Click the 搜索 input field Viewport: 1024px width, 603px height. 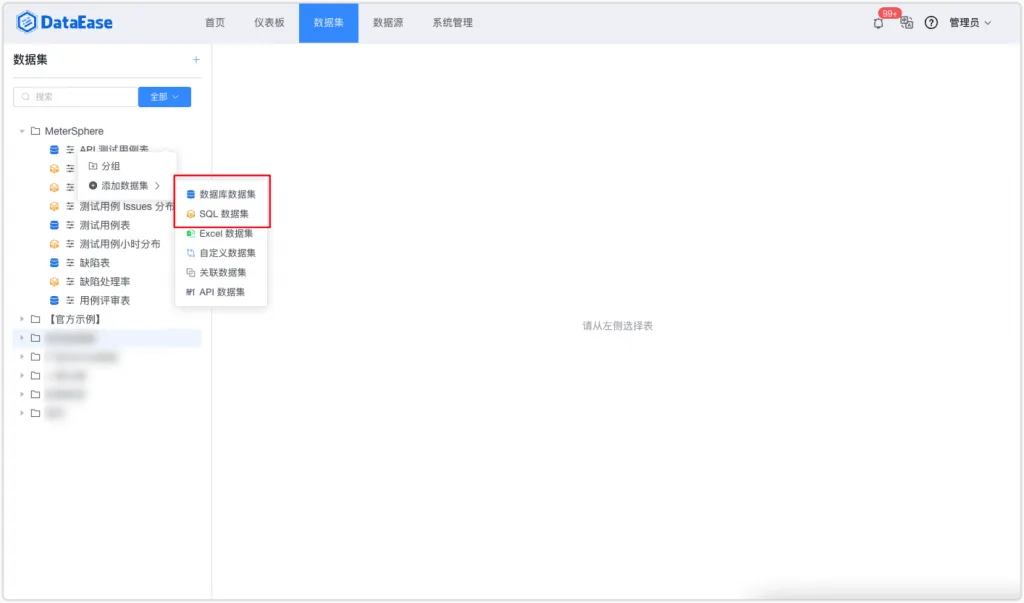tap(76, 97)
